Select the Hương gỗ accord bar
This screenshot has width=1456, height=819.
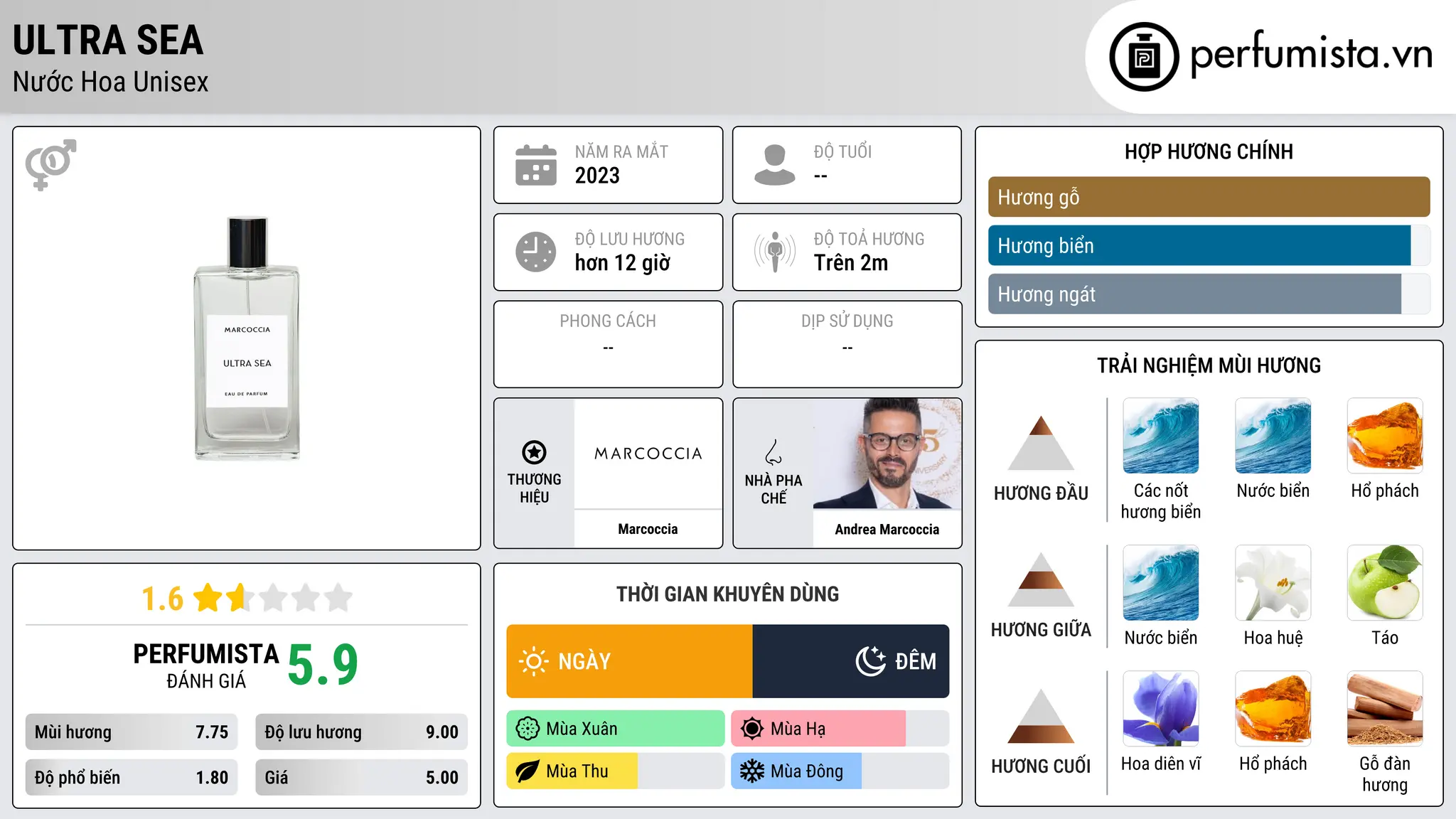coord(1209,197)
